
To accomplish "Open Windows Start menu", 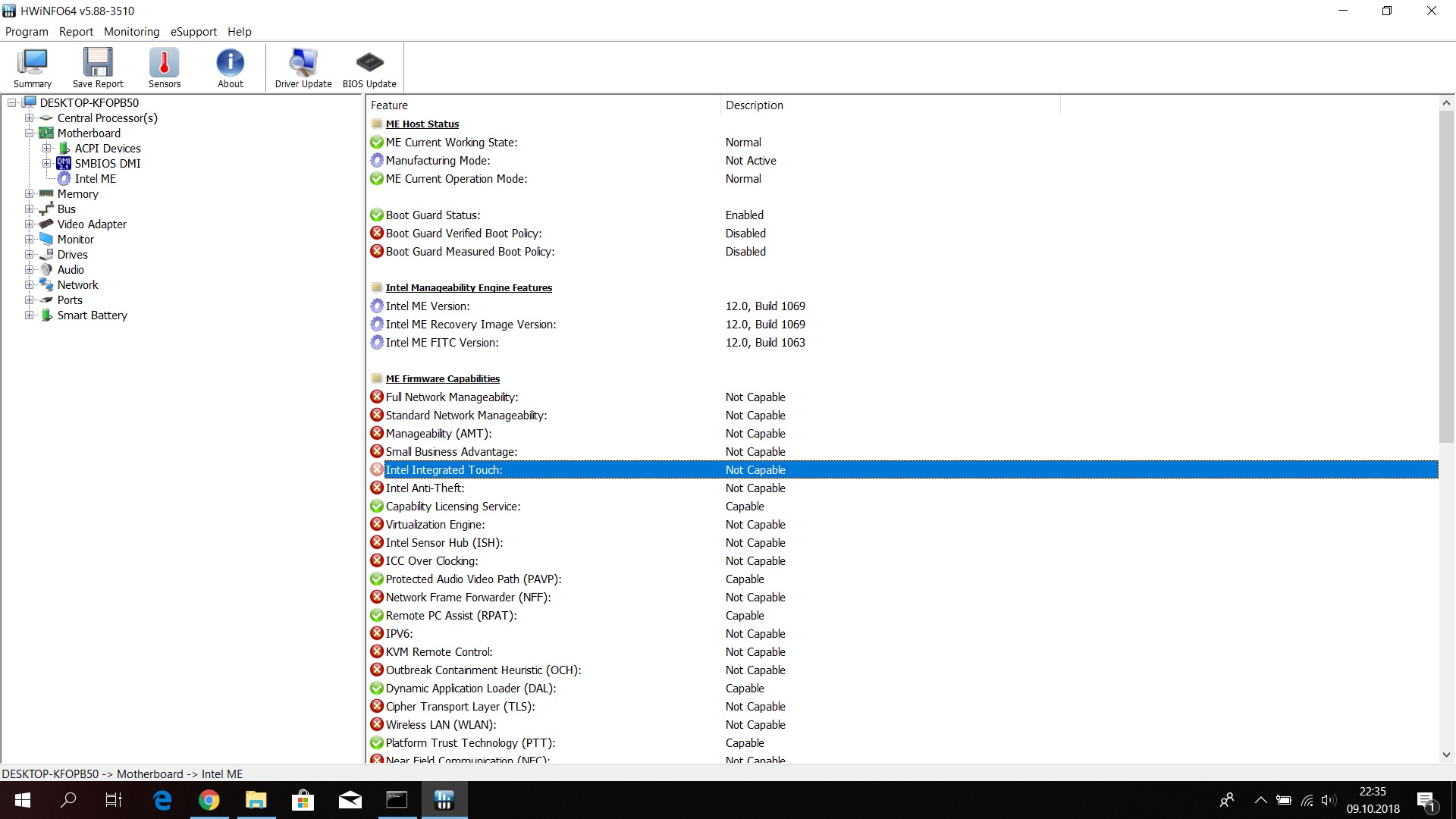I will (23, 800).
